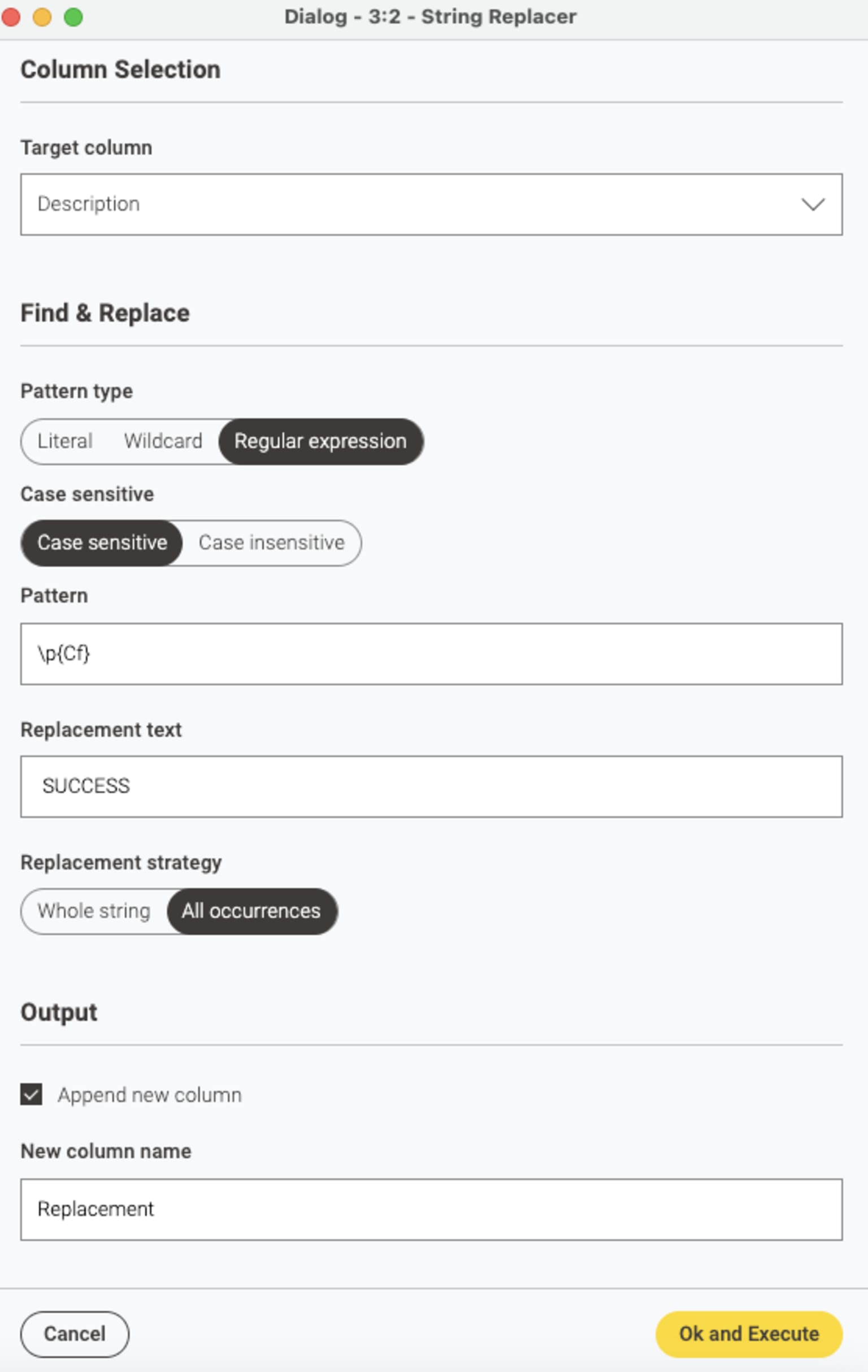The width and height of the screenshot is (868, 1372).
Task: Choose Regular expression pattern type
Action: [320, 441]
